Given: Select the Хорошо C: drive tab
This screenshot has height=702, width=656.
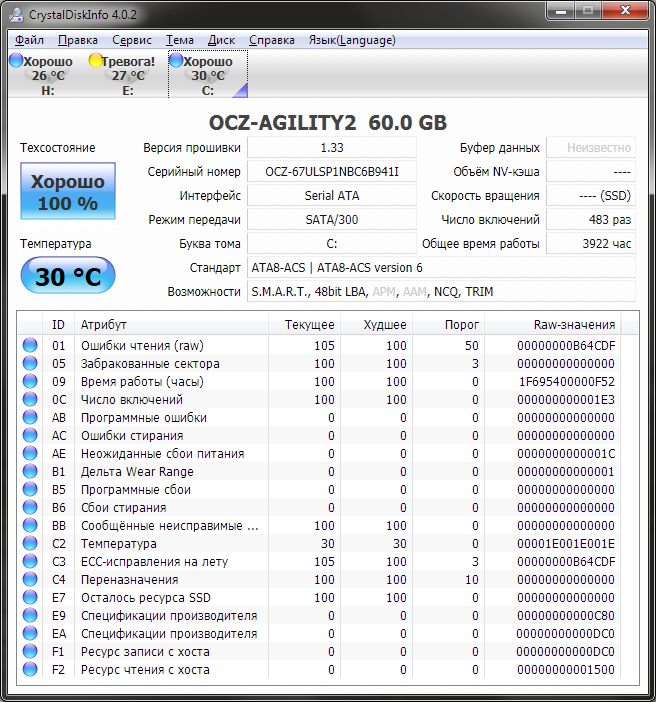Looking at the screenshot, I should tap(207, 75).
